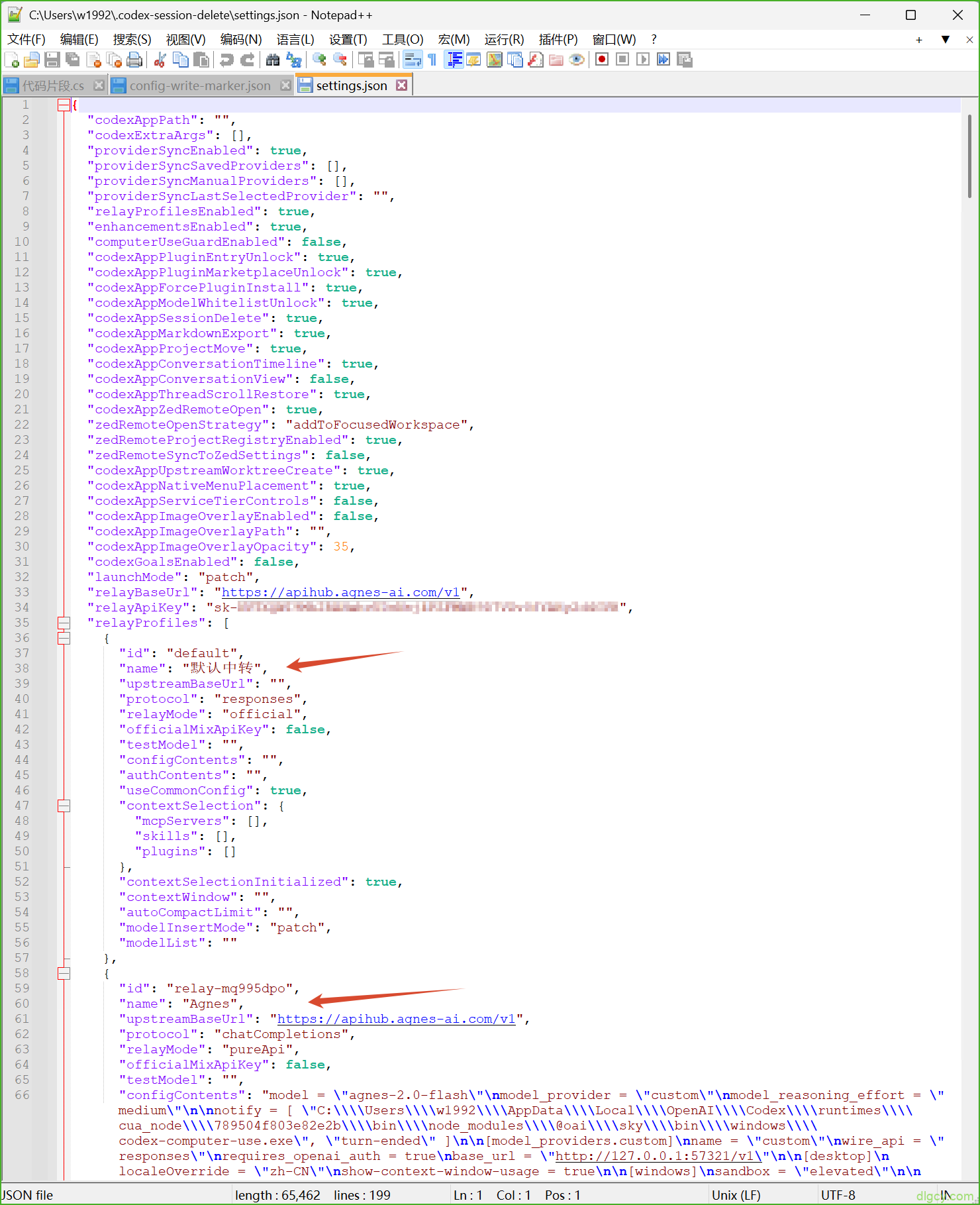
Task: Collapse the root object fold marker on line 1
Action: [x=64, y=105]
